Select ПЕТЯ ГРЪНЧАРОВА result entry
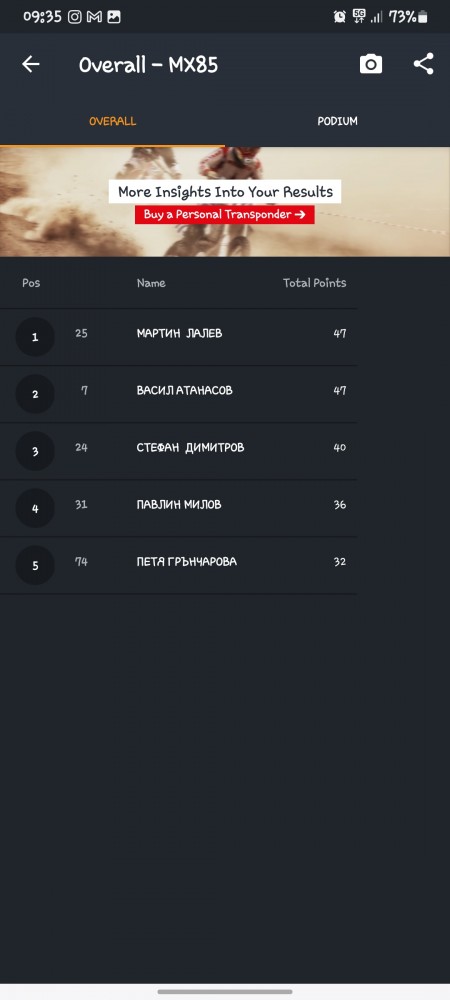The width and height of the screenshot is (450, 1000). (x=178, y=565)
